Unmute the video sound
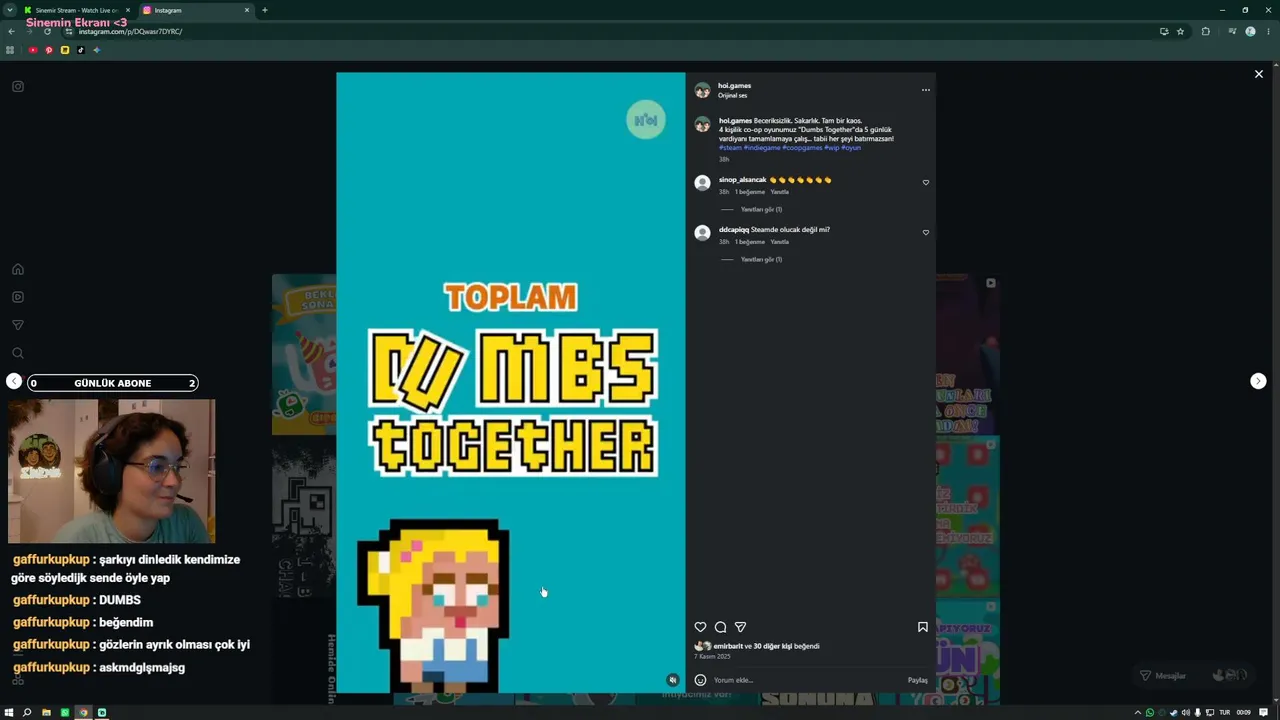 pyautogui.click(x=672, y=680)
